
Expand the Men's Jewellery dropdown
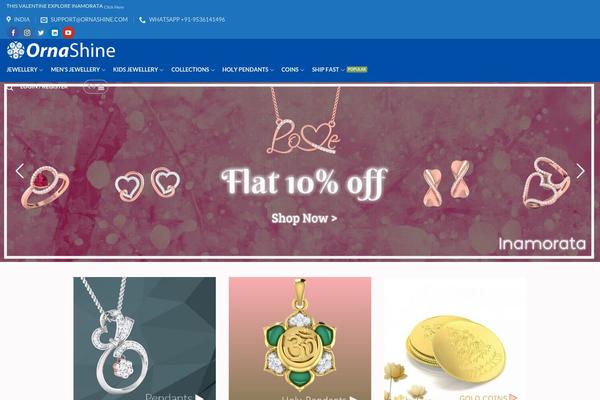tap(78, 70)
